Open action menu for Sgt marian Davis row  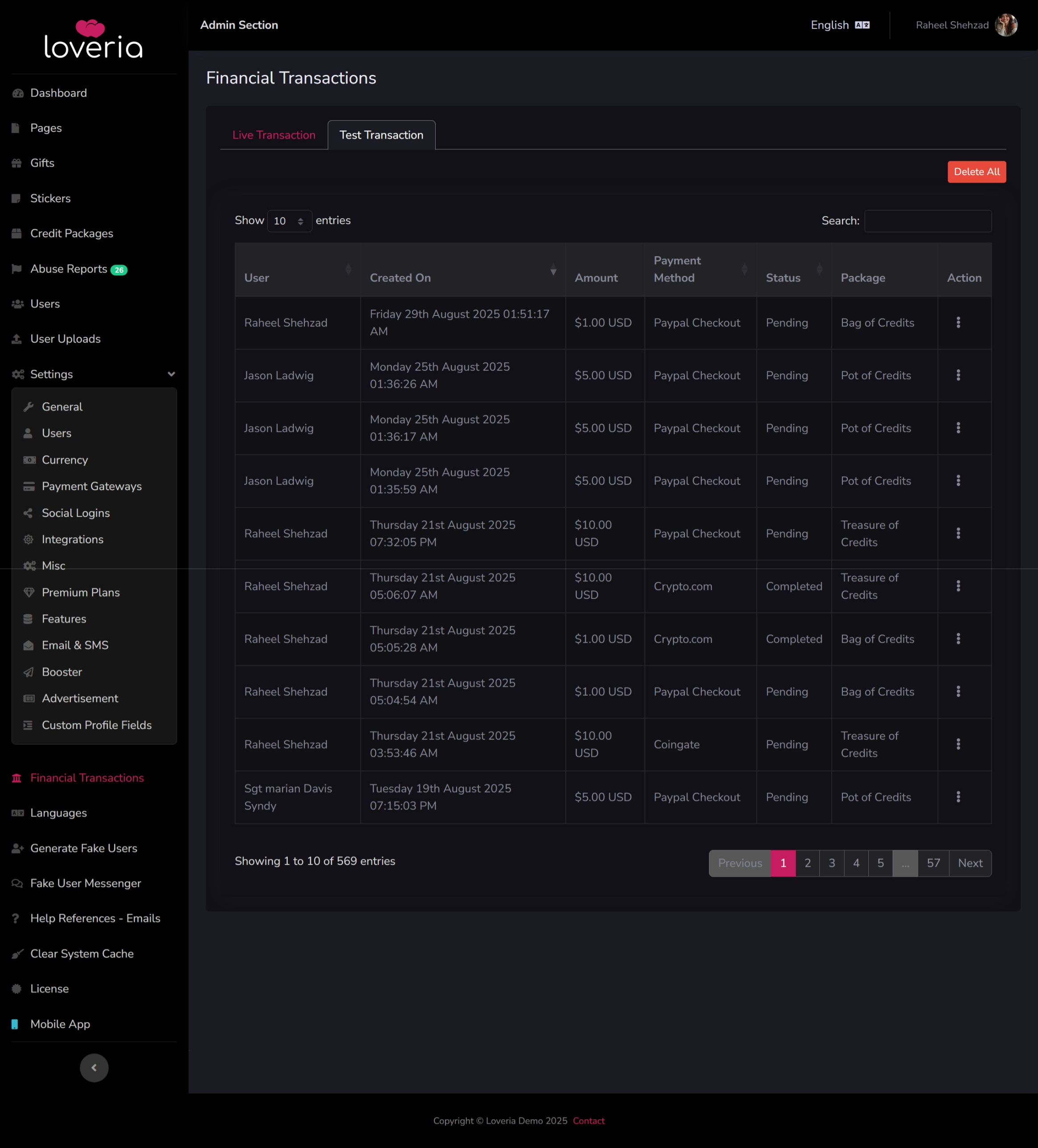pyautogui.click(x=958, y=797)
